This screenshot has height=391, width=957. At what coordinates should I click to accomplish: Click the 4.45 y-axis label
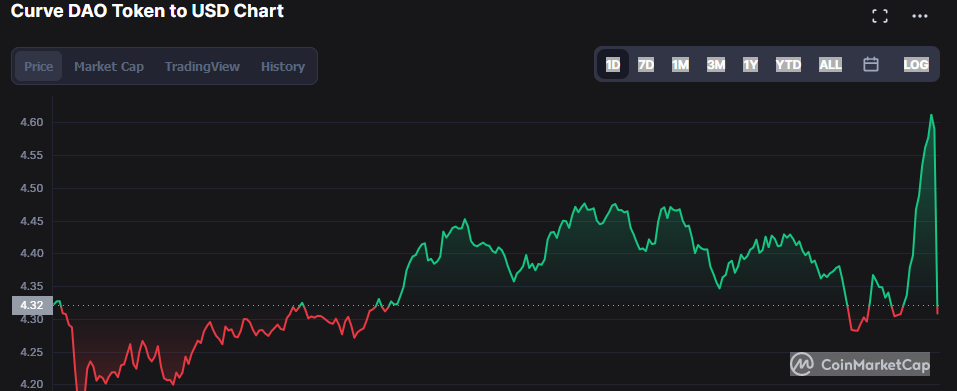[x=32, y=221]
